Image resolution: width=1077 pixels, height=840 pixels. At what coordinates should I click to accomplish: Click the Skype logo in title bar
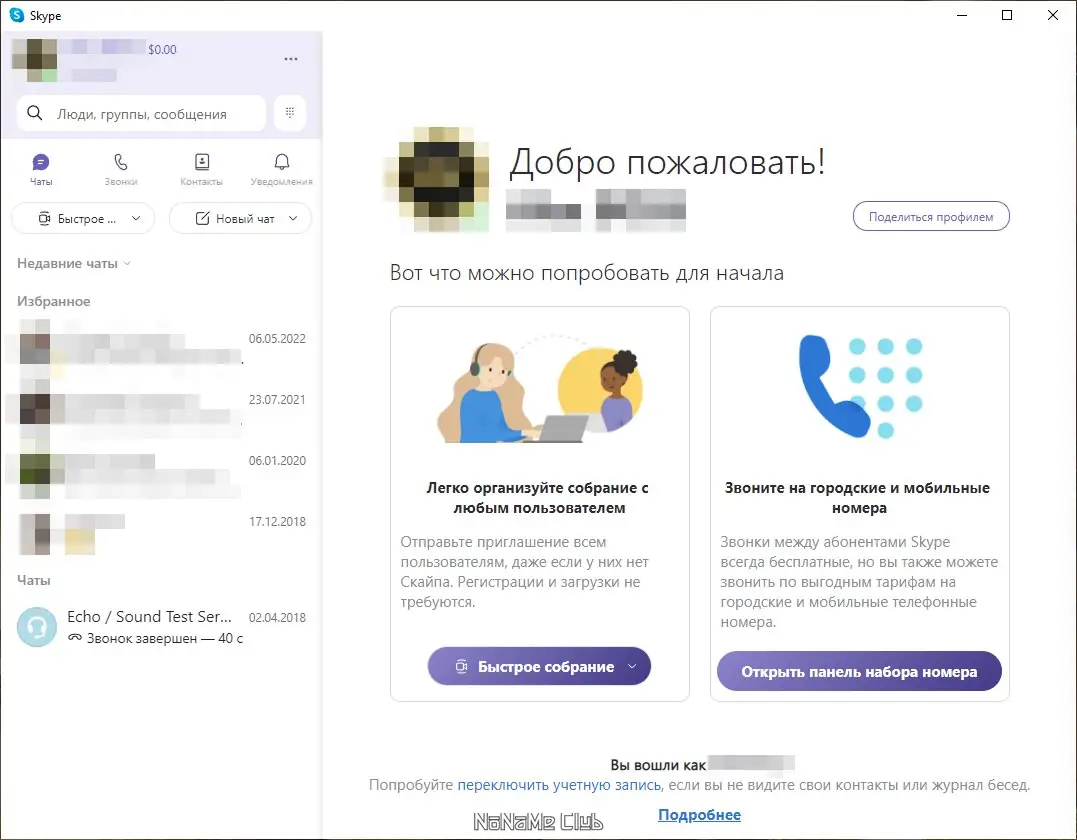16,15
